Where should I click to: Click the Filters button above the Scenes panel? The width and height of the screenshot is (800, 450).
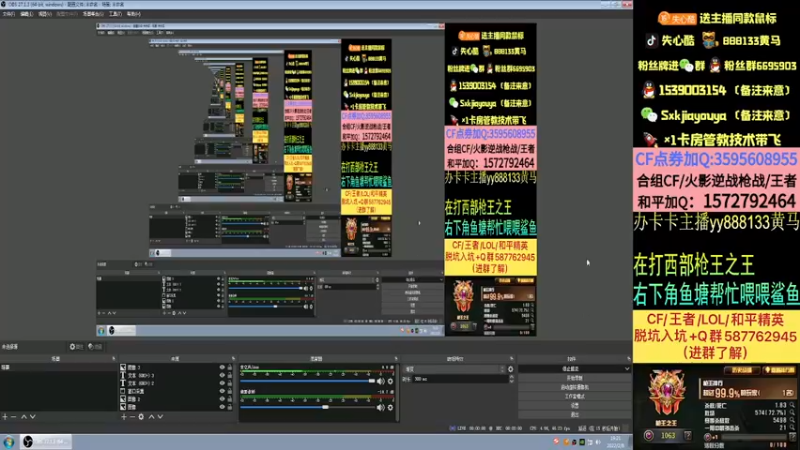(95, 347)
